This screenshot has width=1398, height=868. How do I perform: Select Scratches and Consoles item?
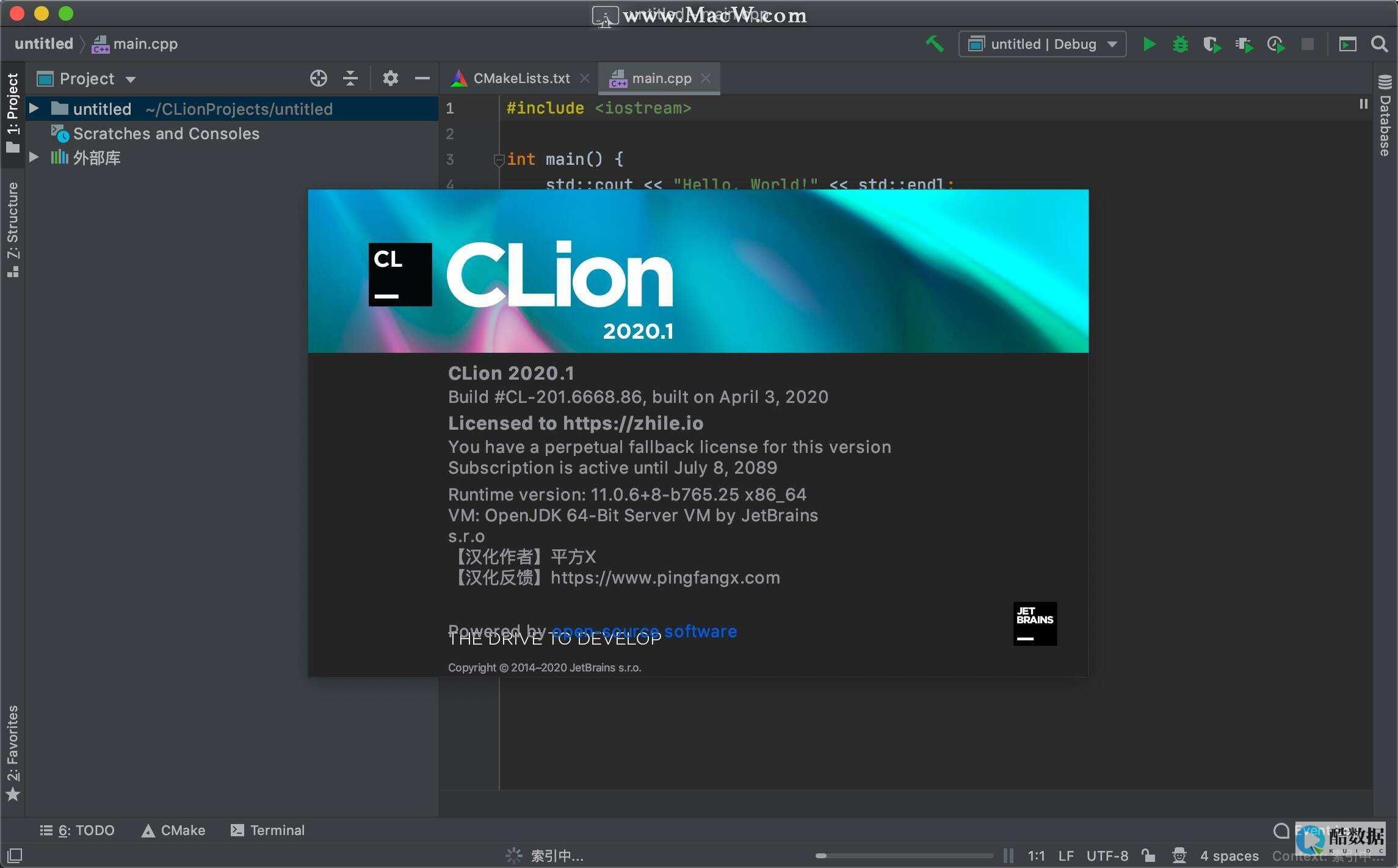166,134
